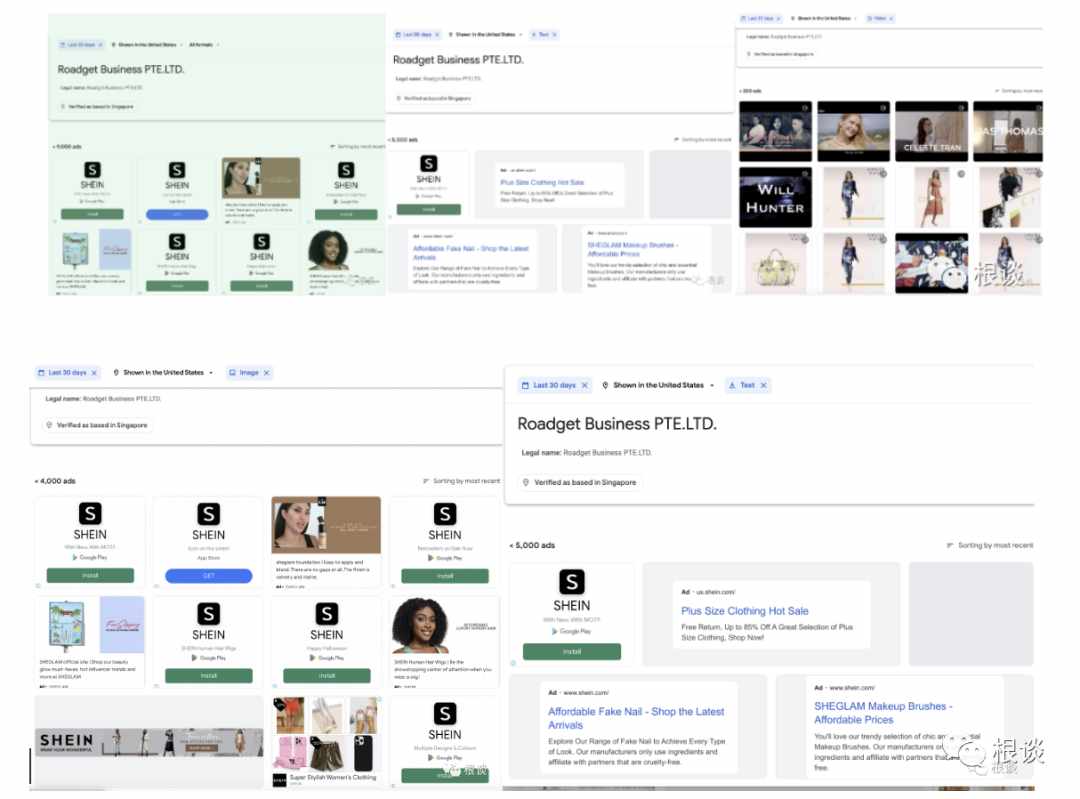Click the blue GET button in All formats panel
Screen dimensions: 1080x799
click(177, 214)
